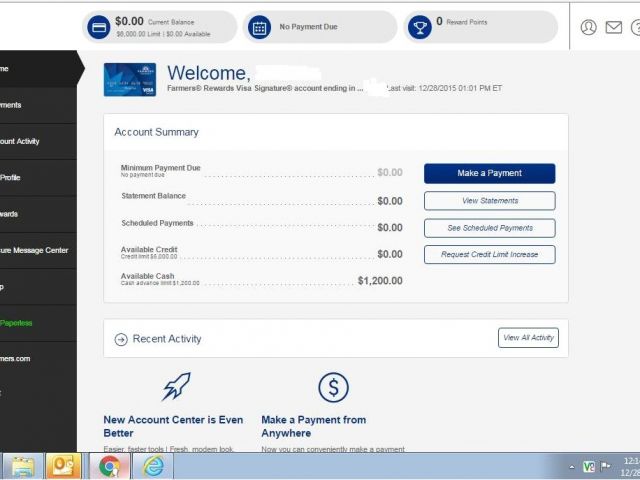Click the dollar sign circle icon

pos(333,387)
